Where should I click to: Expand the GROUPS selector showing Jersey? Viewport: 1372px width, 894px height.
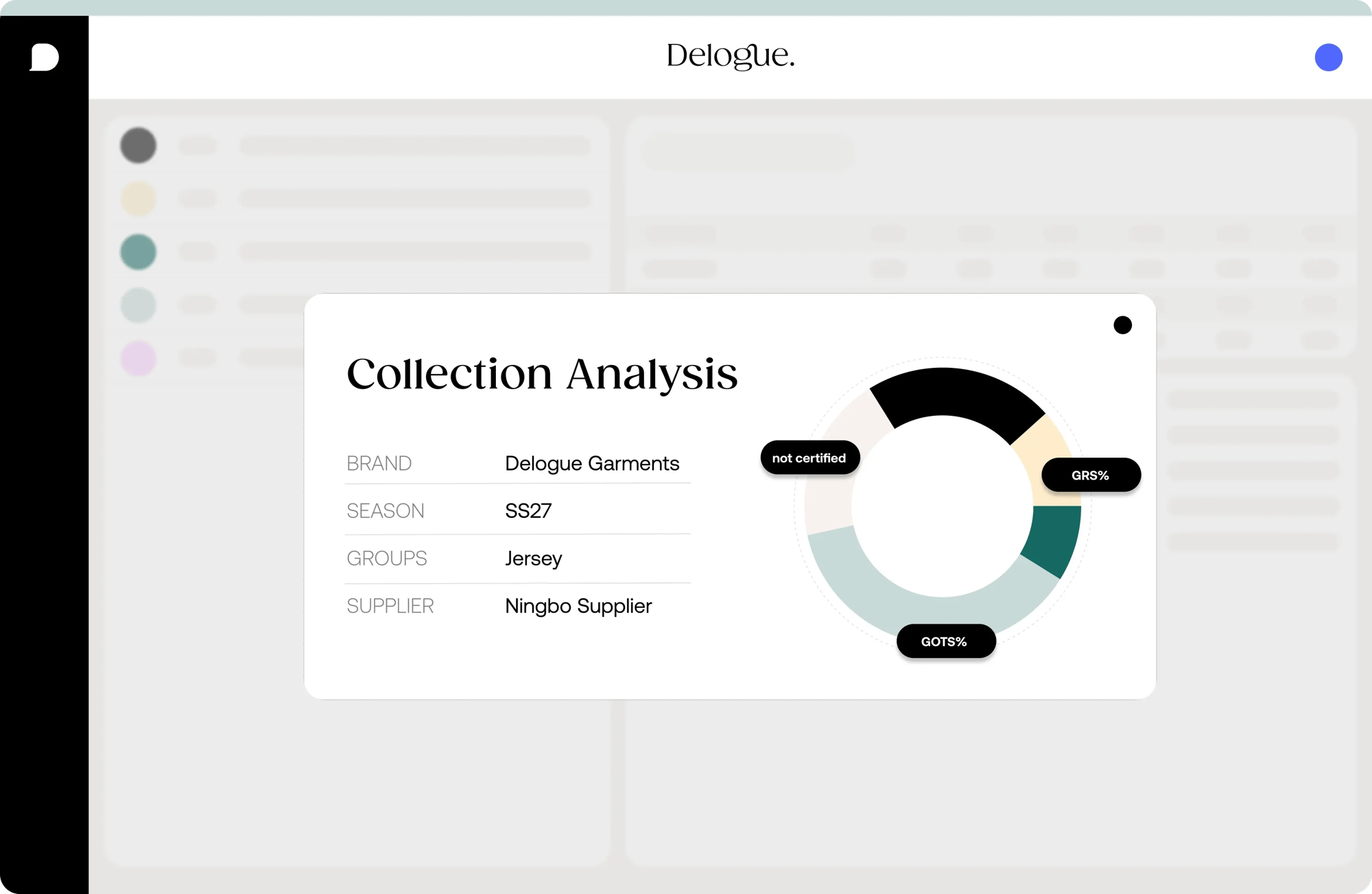point(533,558)
